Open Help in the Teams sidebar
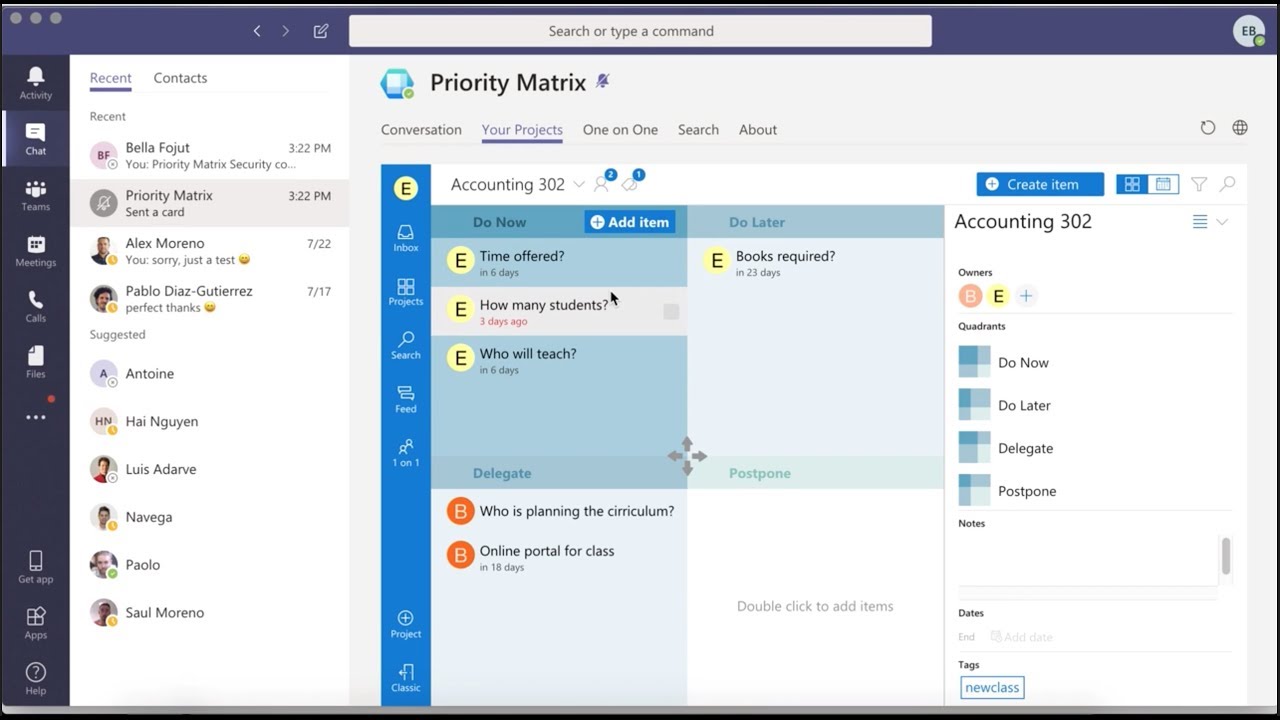 coord(35,678)
